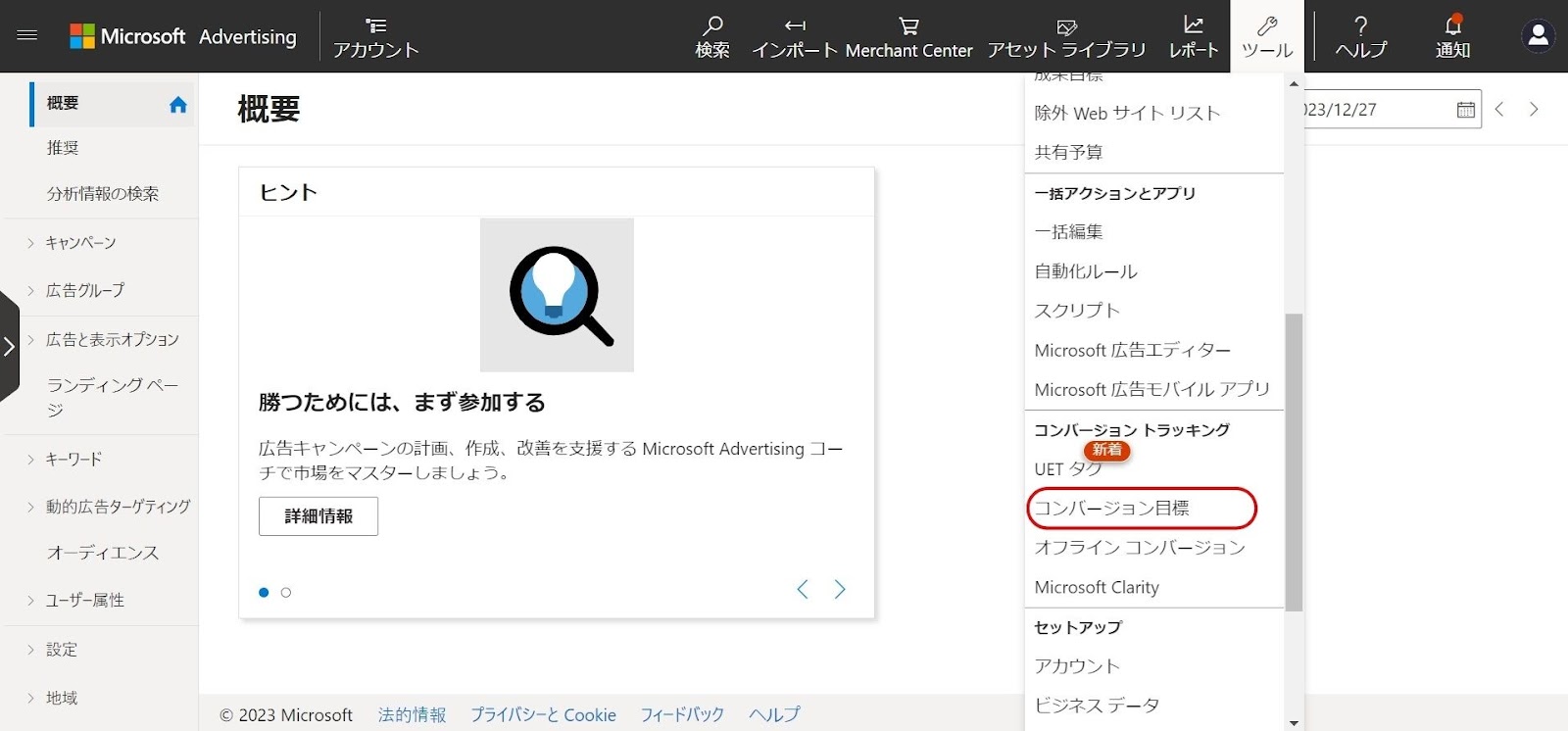Screen dimensions: 1568x731
Task: Select the second carousel dot in ヒント
Action: [286, 592]
